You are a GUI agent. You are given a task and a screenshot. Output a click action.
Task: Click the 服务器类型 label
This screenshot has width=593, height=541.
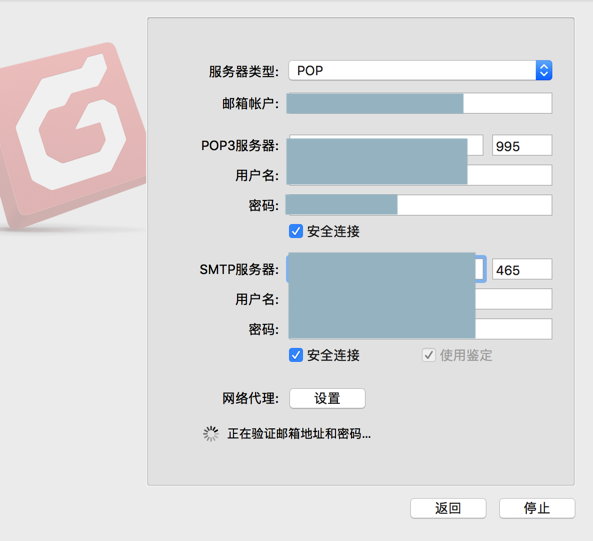pos(244,71)
